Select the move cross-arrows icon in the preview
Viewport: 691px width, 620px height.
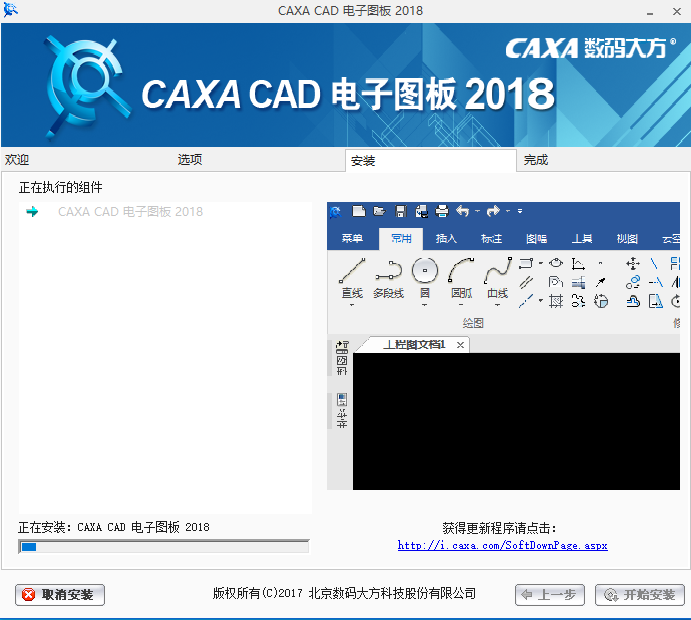633,264
